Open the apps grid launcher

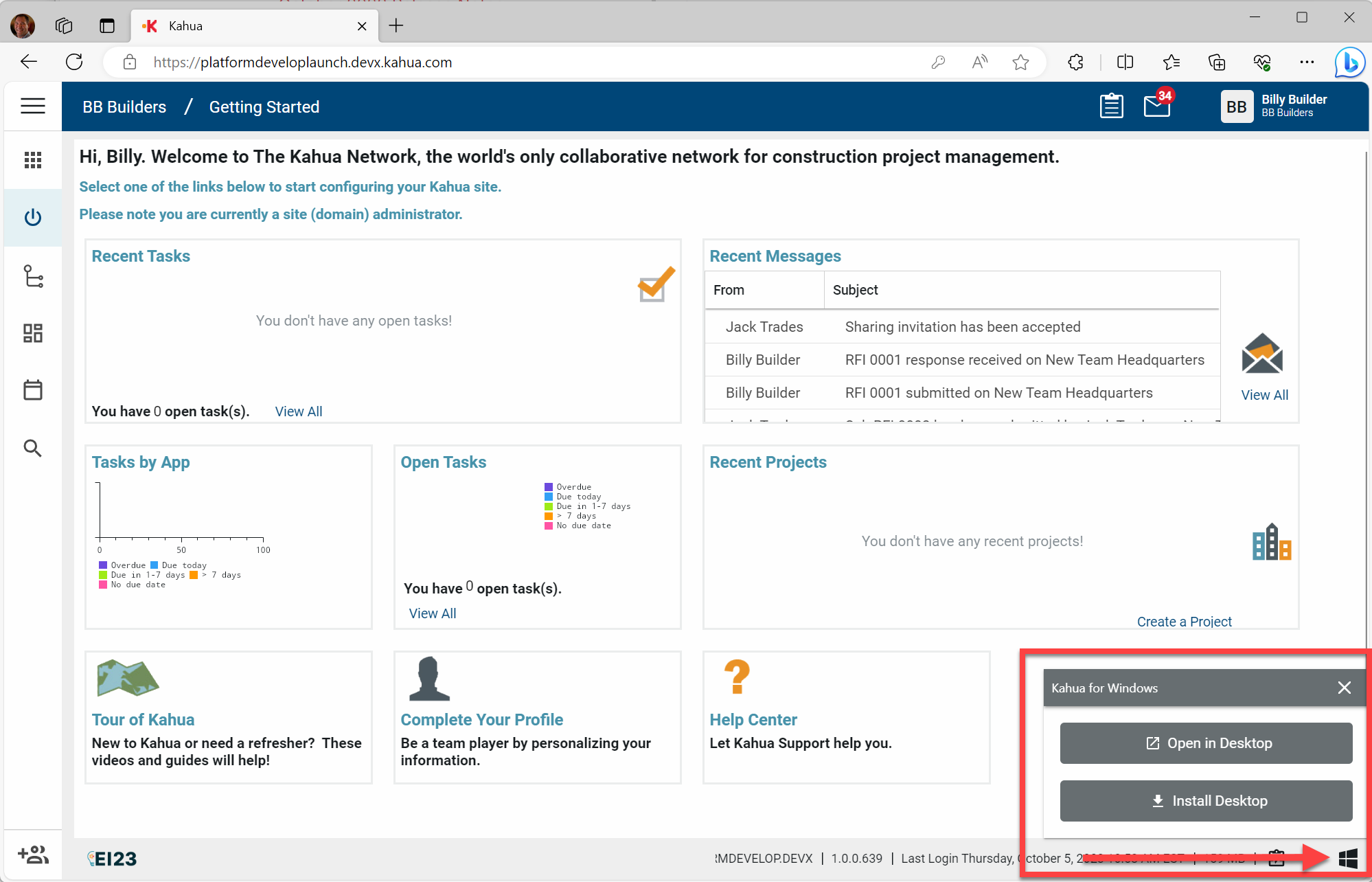pyautogui.click(x=32, y=160)
